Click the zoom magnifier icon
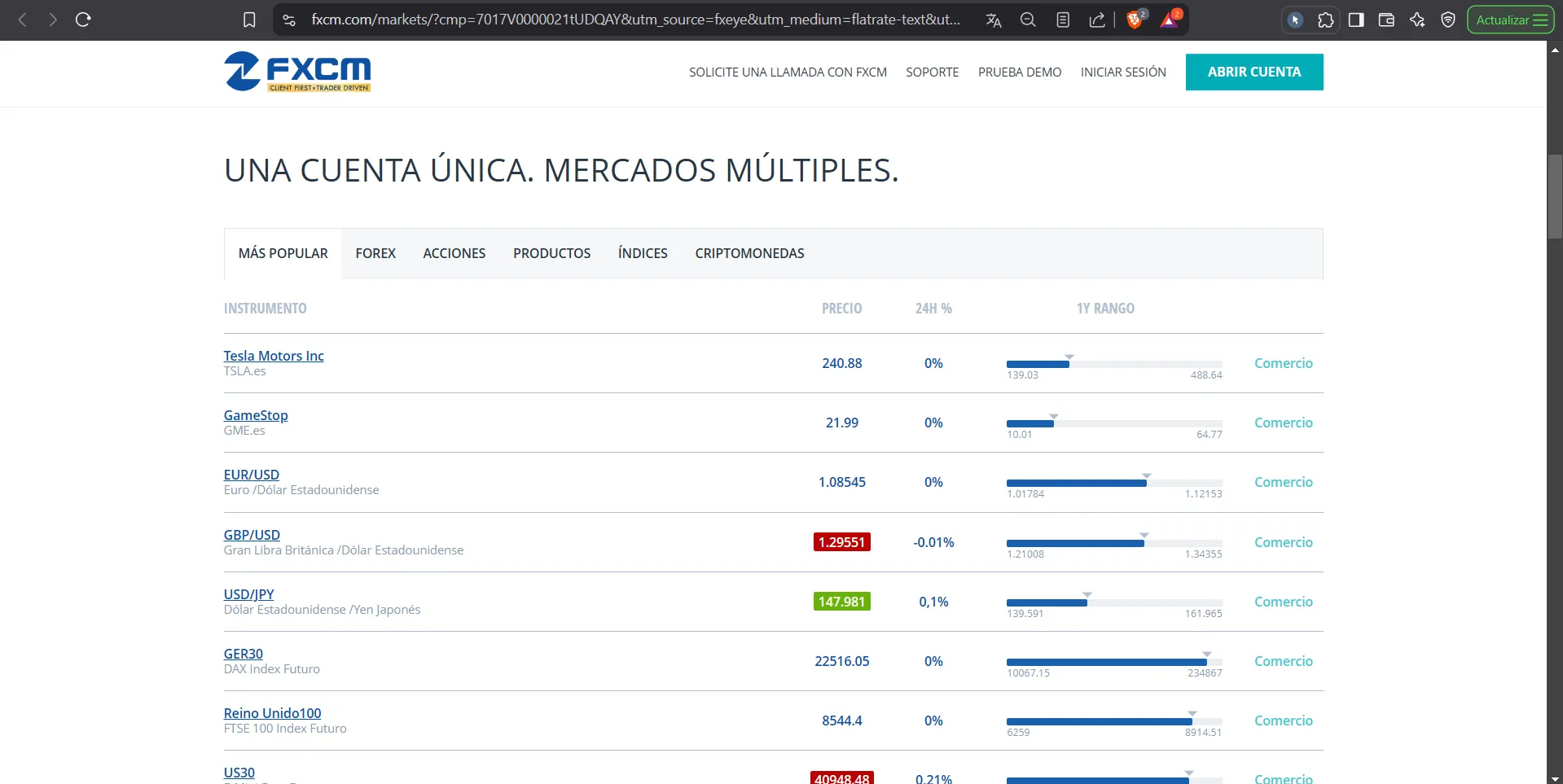 1028,20
